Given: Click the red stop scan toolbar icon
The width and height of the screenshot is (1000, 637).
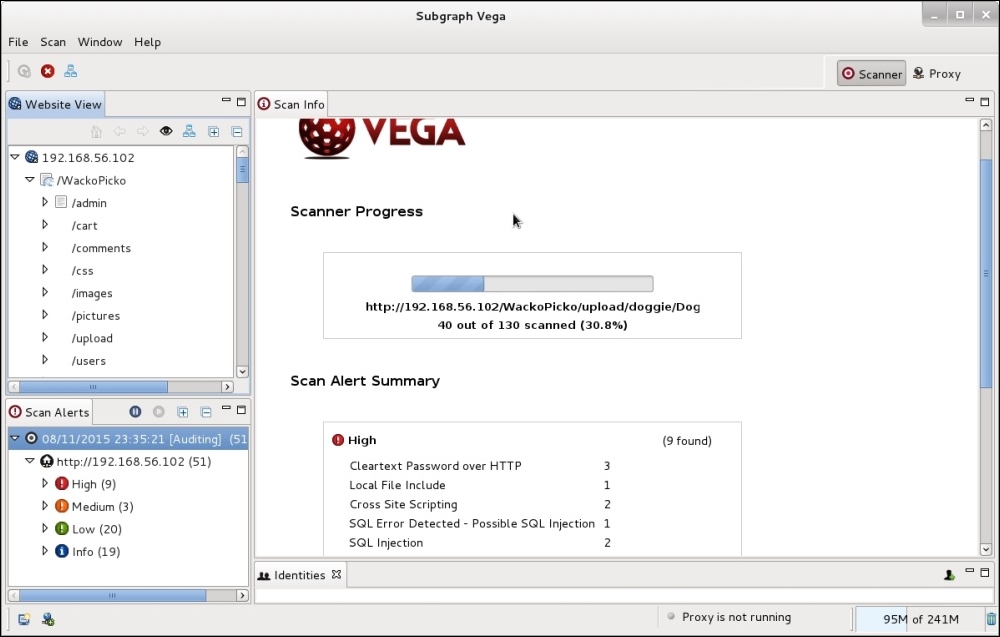Looking at the screenshot, I should tap(47, 71).
